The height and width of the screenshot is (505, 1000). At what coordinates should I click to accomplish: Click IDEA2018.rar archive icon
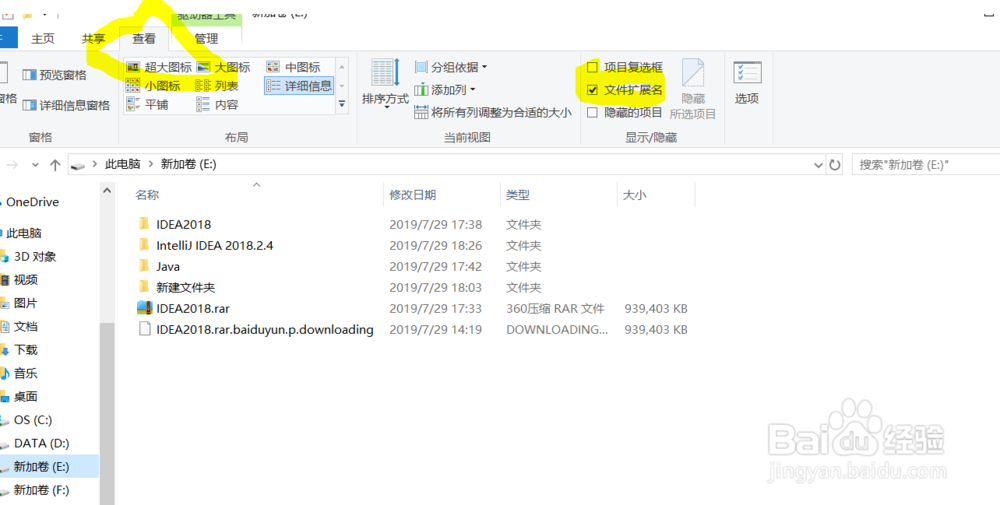(144, 308)
